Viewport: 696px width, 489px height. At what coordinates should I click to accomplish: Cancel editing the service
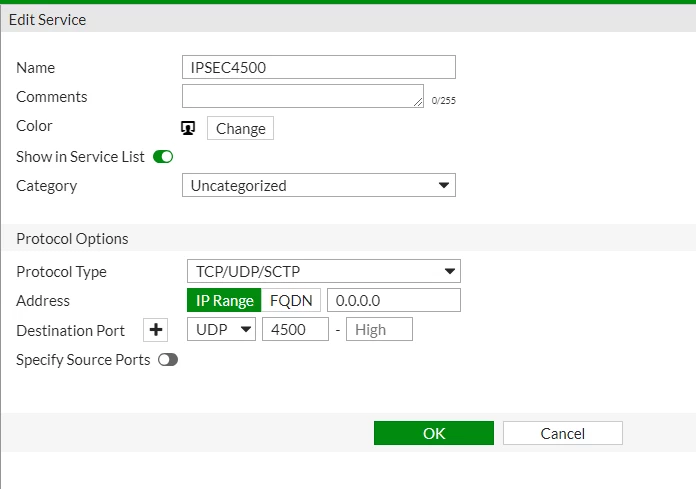point(563,433)
